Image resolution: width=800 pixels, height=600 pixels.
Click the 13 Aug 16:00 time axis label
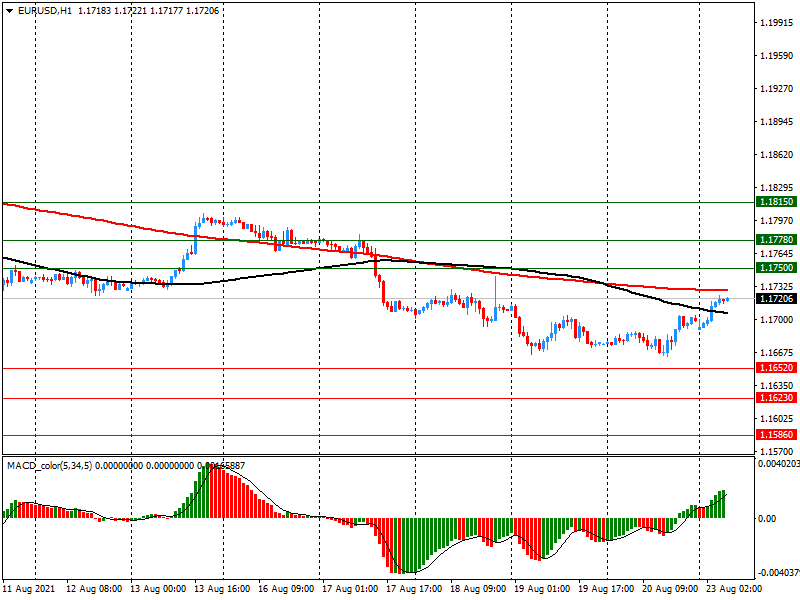[x=222, y=589]
